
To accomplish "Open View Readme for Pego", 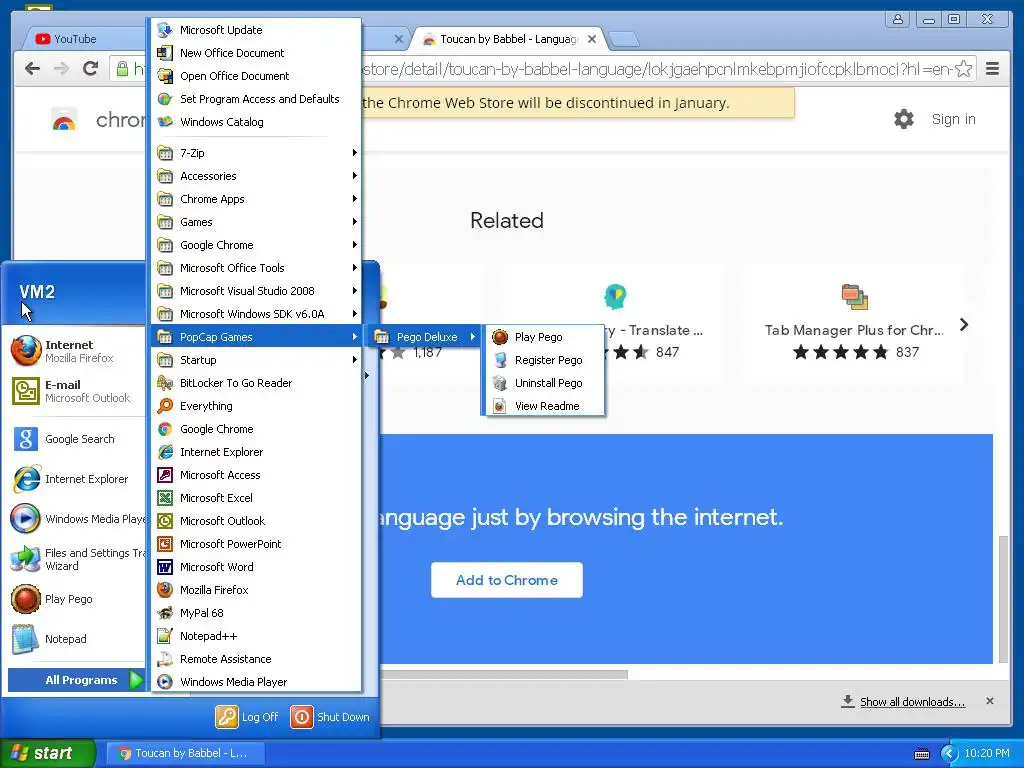I will point(545,406).
